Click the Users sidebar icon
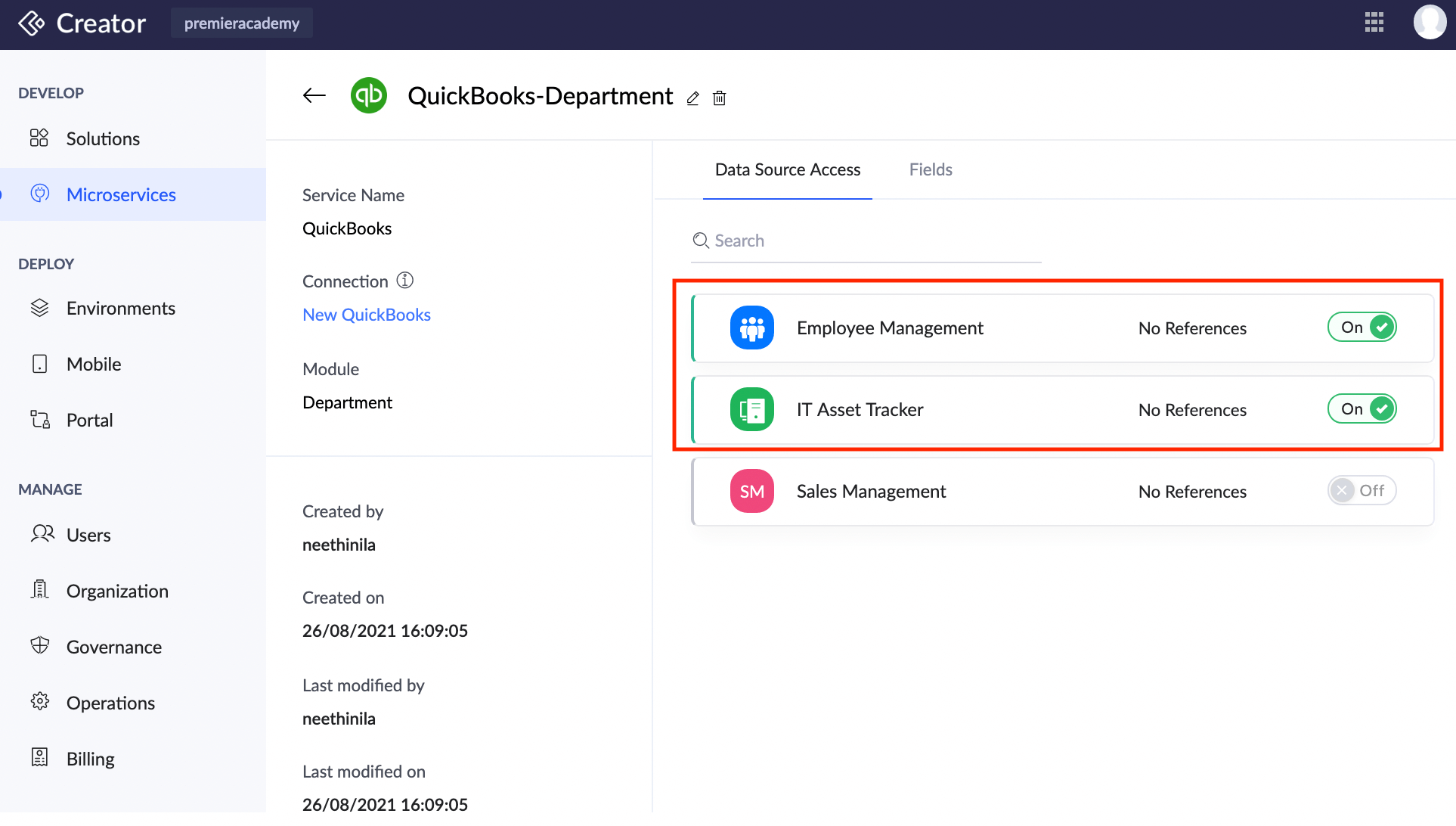 click(42, 534)
